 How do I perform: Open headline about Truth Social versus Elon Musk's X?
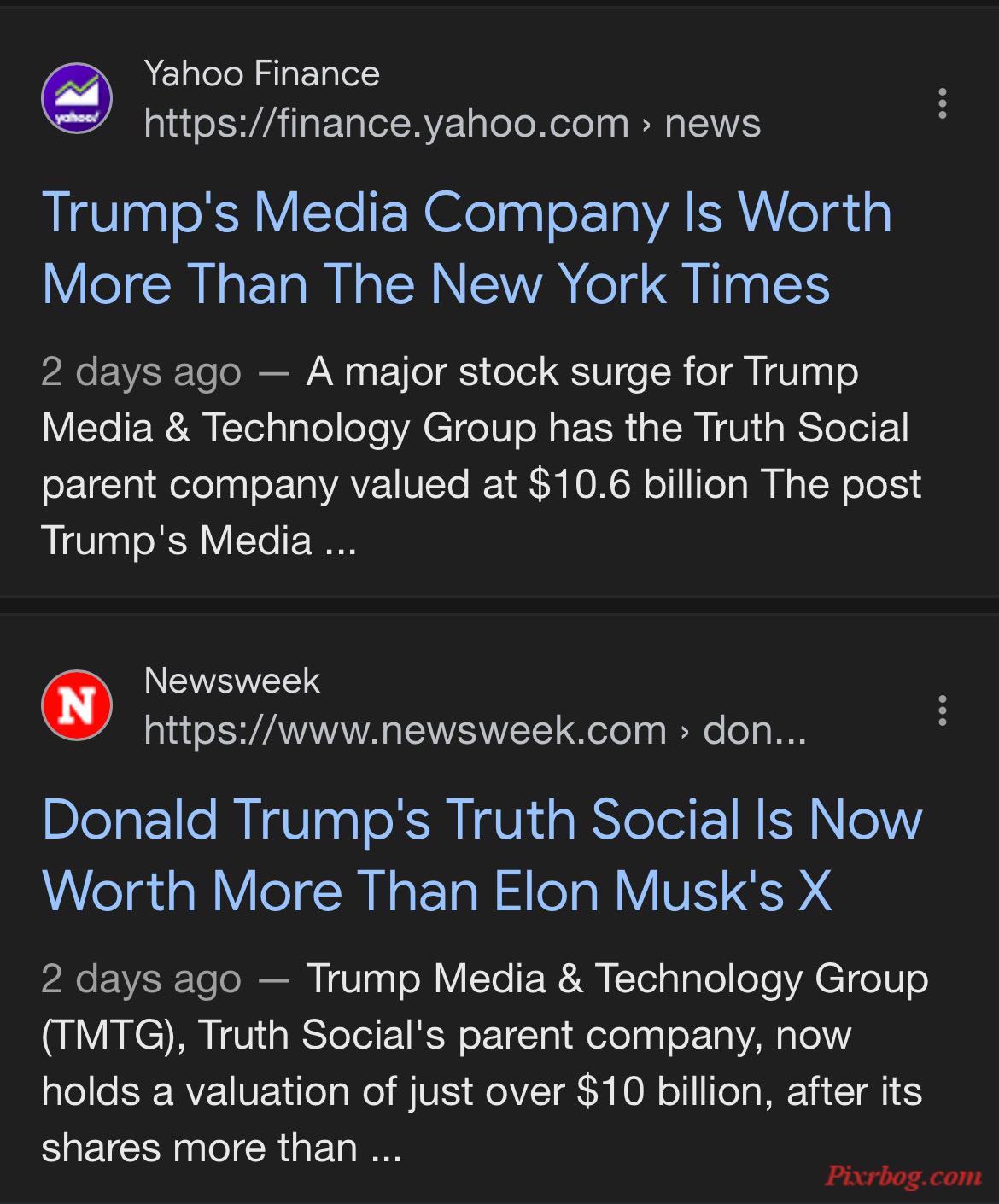482,855
